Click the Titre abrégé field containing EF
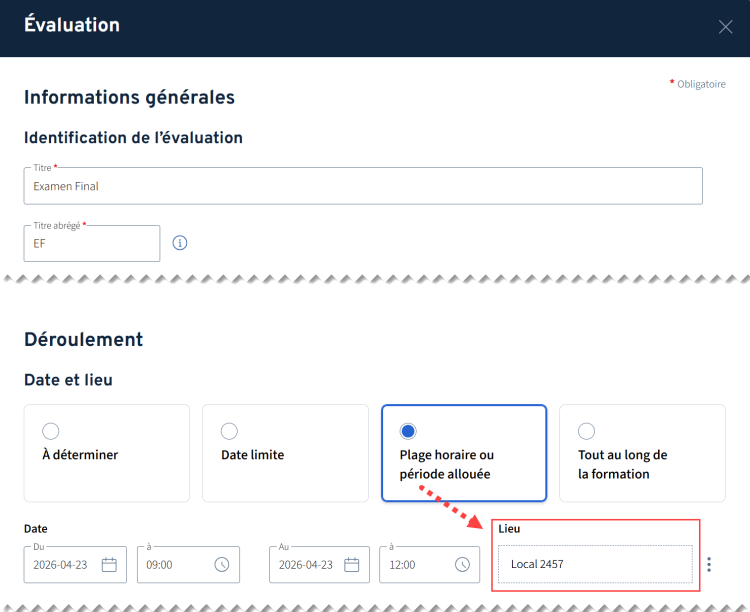The height and width of the screenshot is (612, 750). click(90, 244)
